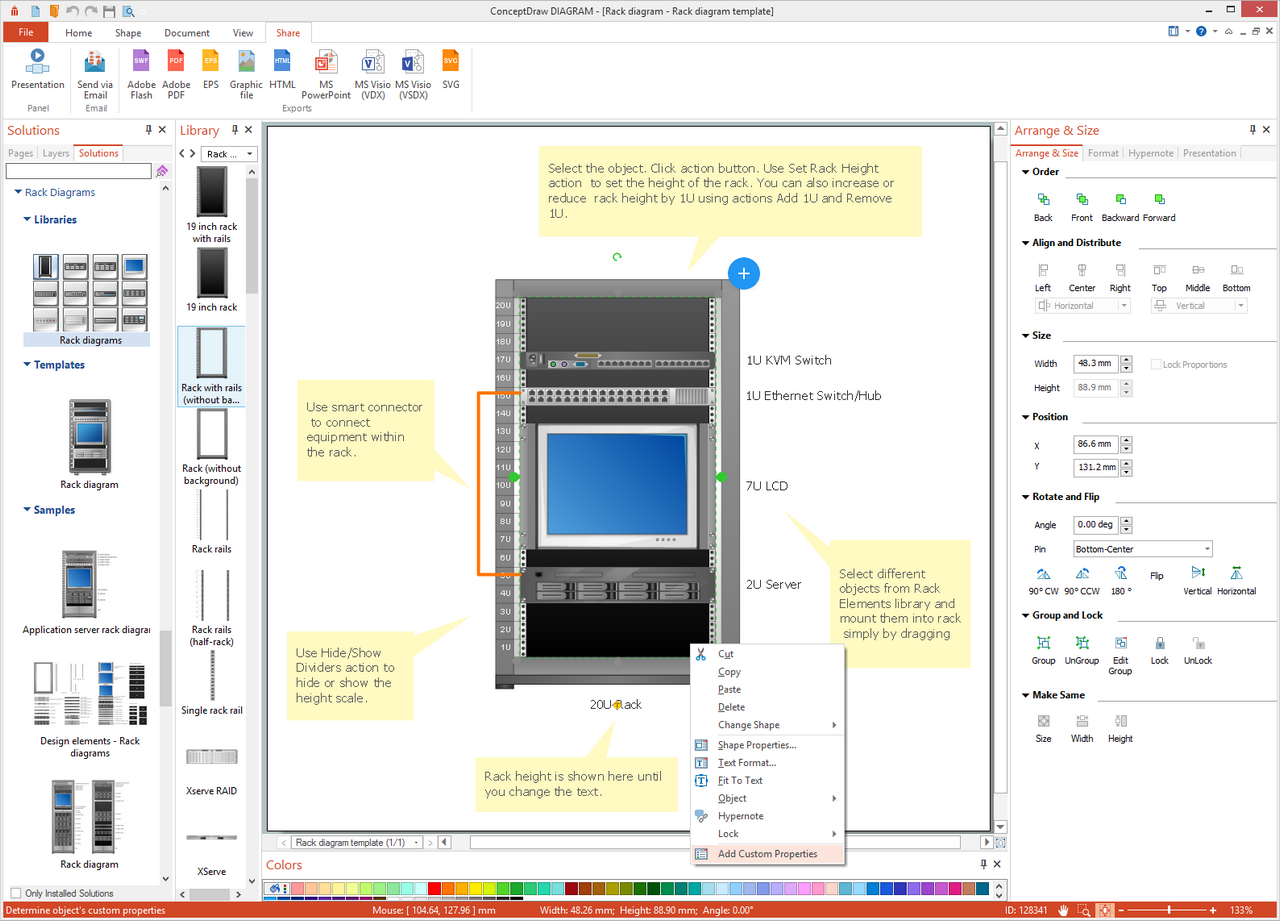Image resolution: width=1280 pixels, height=921 pixels.
Task: Collapse the Templates tree section
Action: (27, 365)
